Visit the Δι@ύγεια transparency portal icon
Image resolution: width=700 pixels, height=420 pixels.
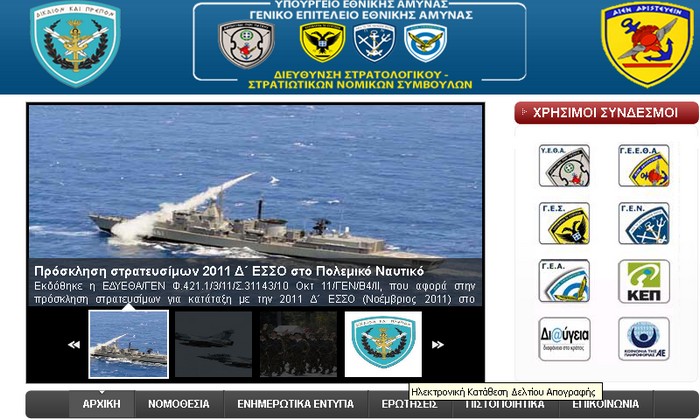[564, 339]
